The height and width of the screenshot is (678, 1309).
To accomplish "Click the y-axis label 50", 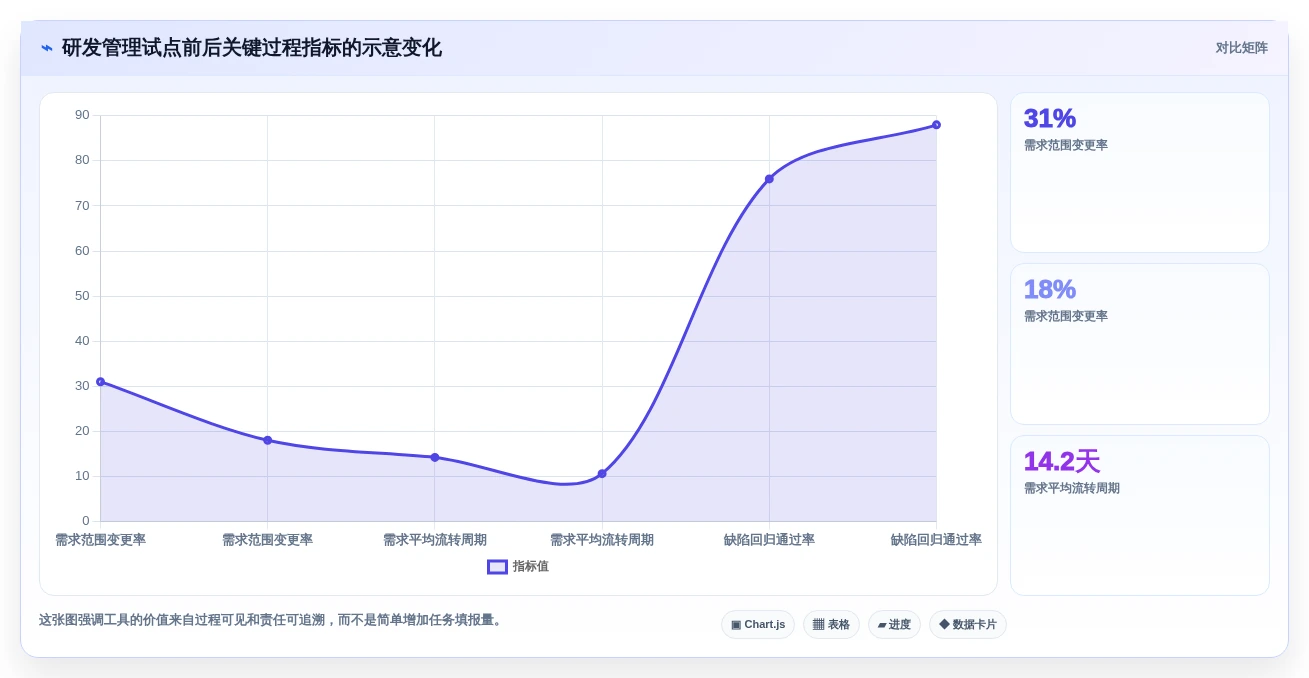I will pos(82,296).
